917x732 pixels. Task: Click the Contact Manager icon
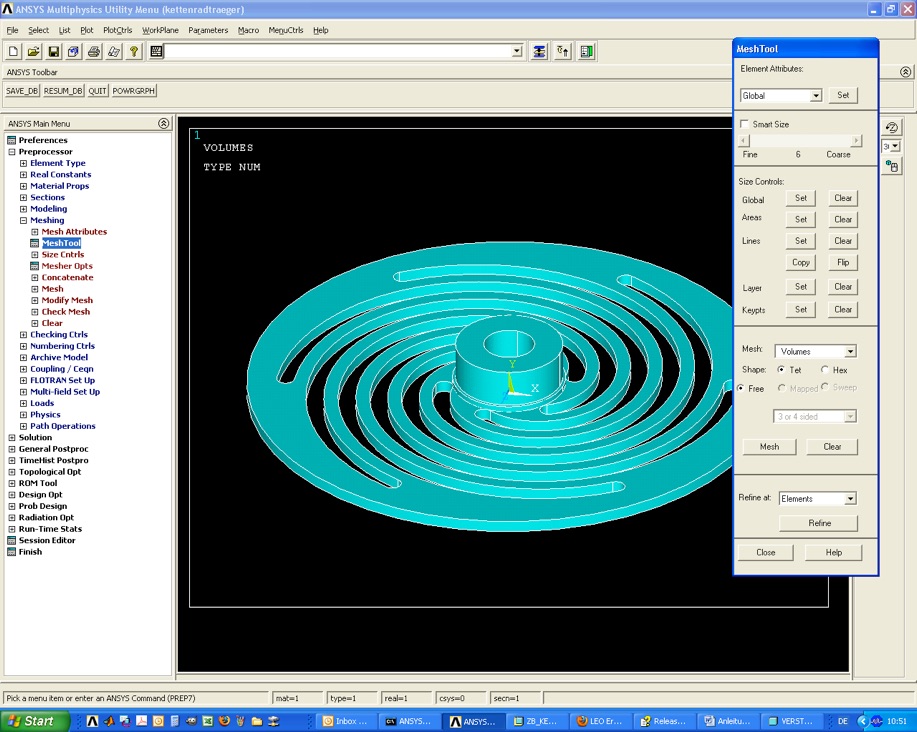coord(586,51)
